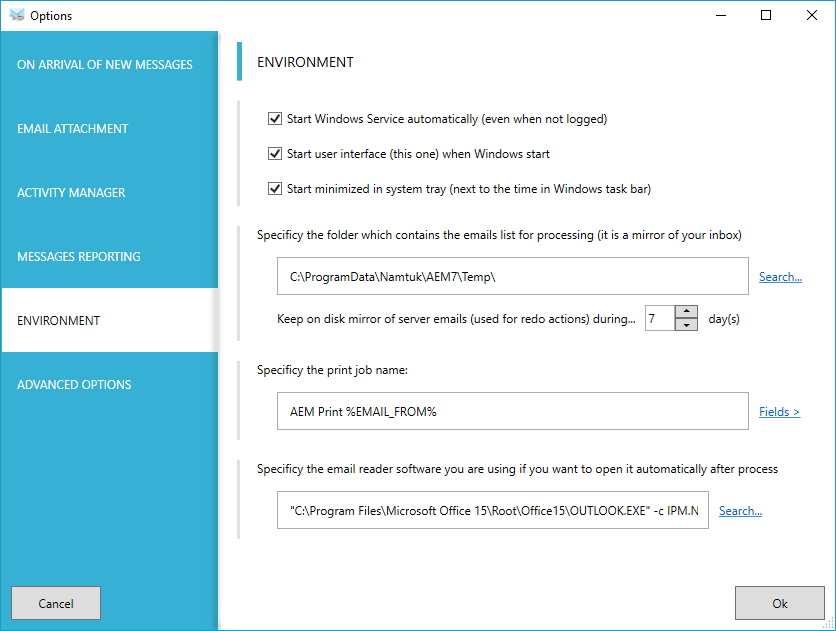Open Advanced Options section

pos(109,384)
